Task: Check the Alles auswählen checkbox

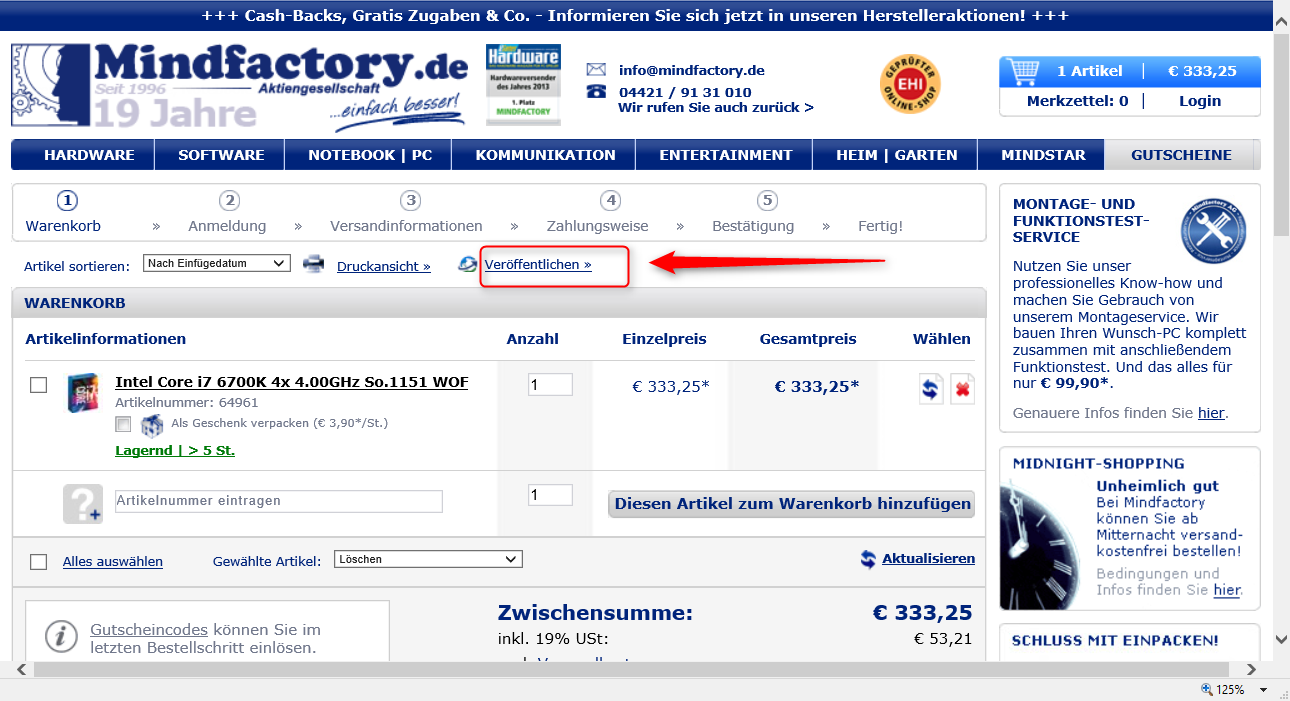Action: coord(38,562)
